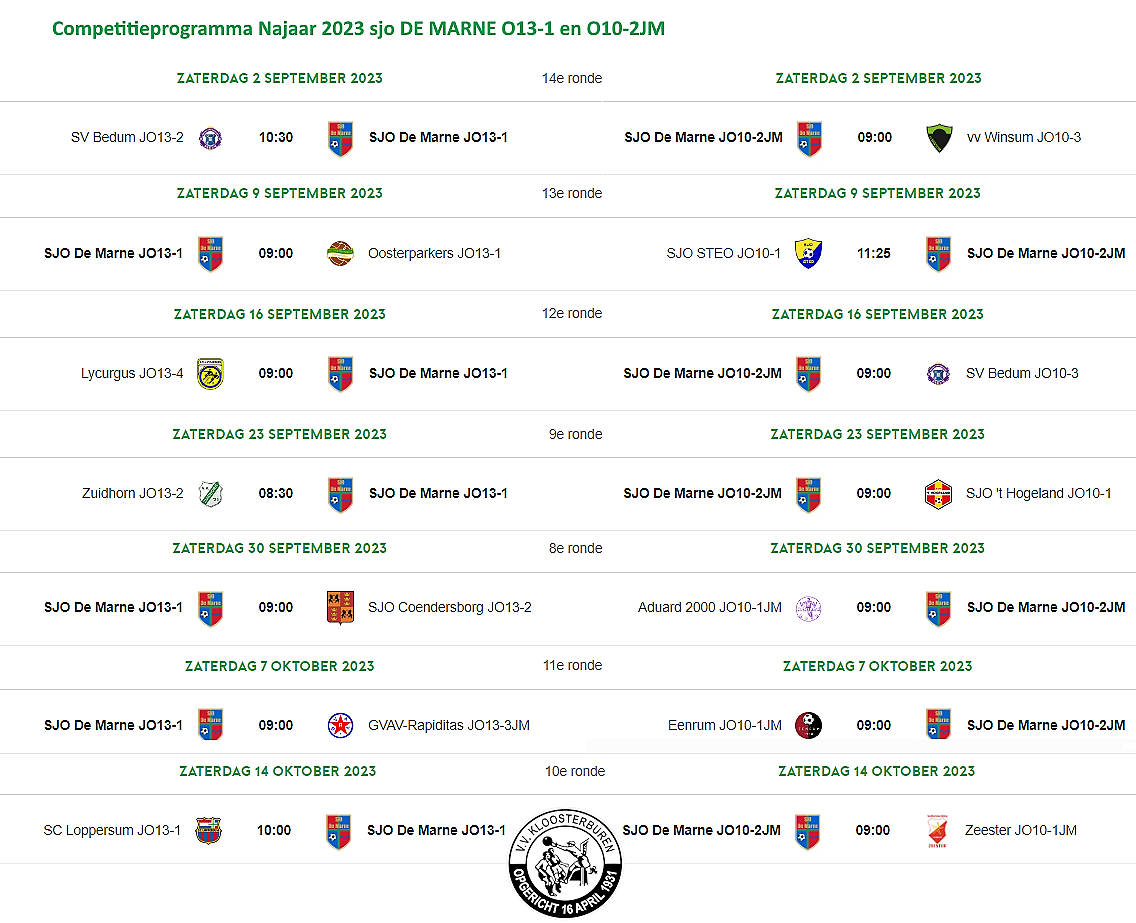The image size is (1136, 923).
Task: Click the left 'Zaterdag 2 september 2023' header
Action: click(280, 78)
